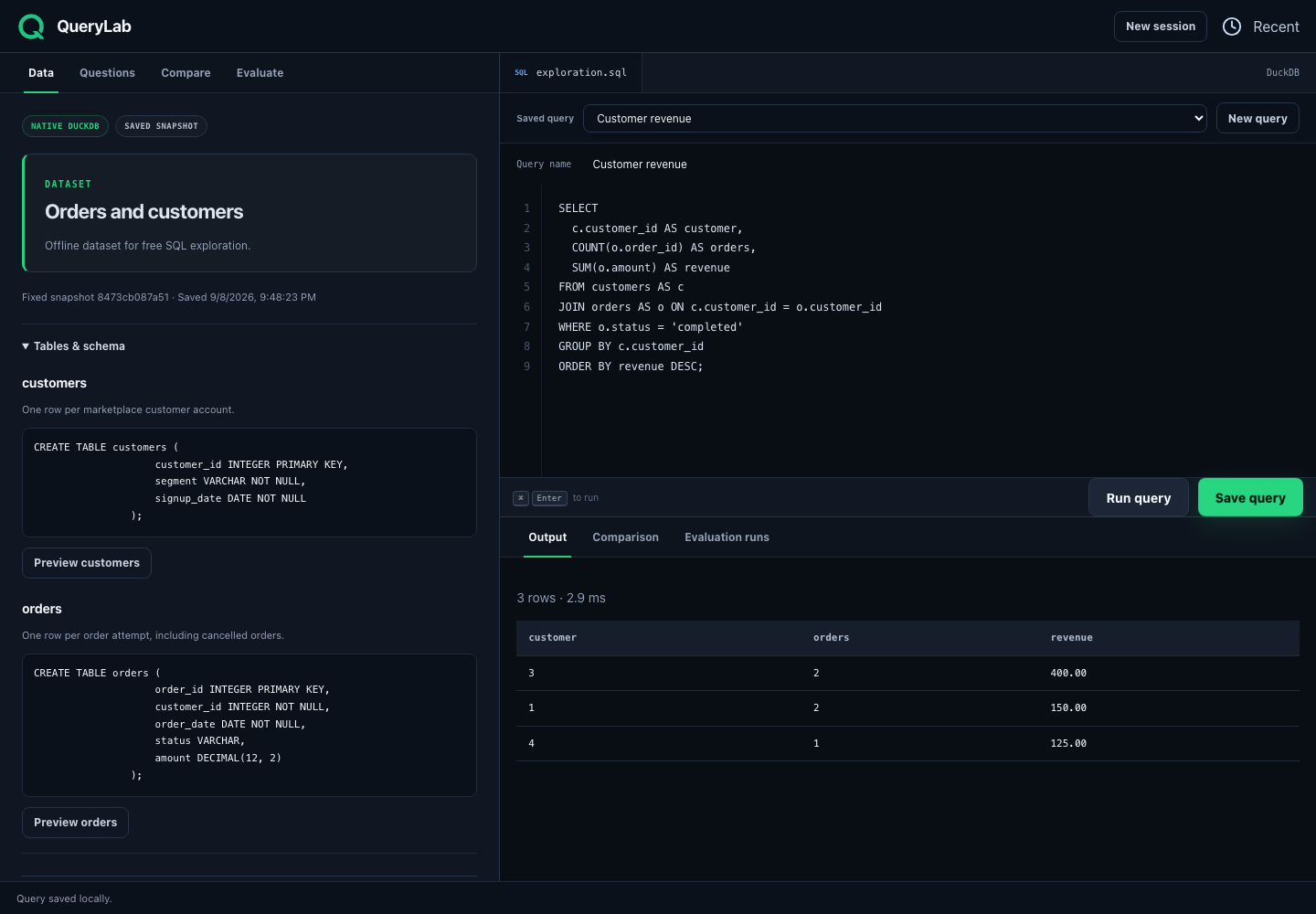This screenshot has height=914, width=1316.
Task: Open Recent sessions via the clock icon
Action: (1232, 27)
